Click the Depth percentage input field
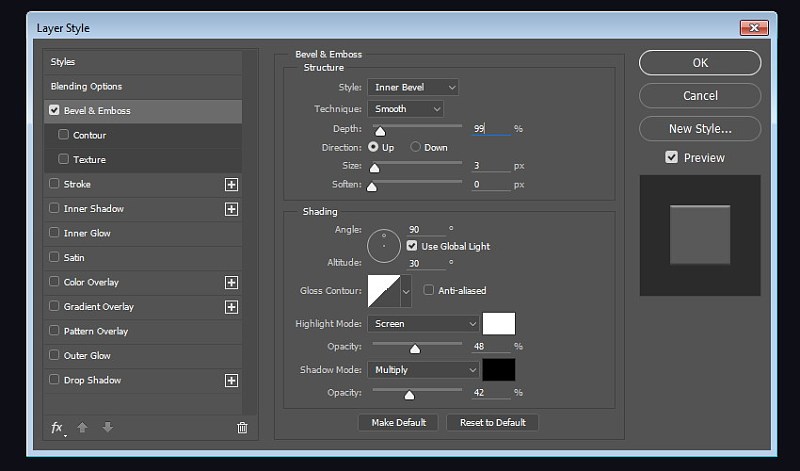Image resolution: width=800 pixels, height=471 pixels. 491,129
